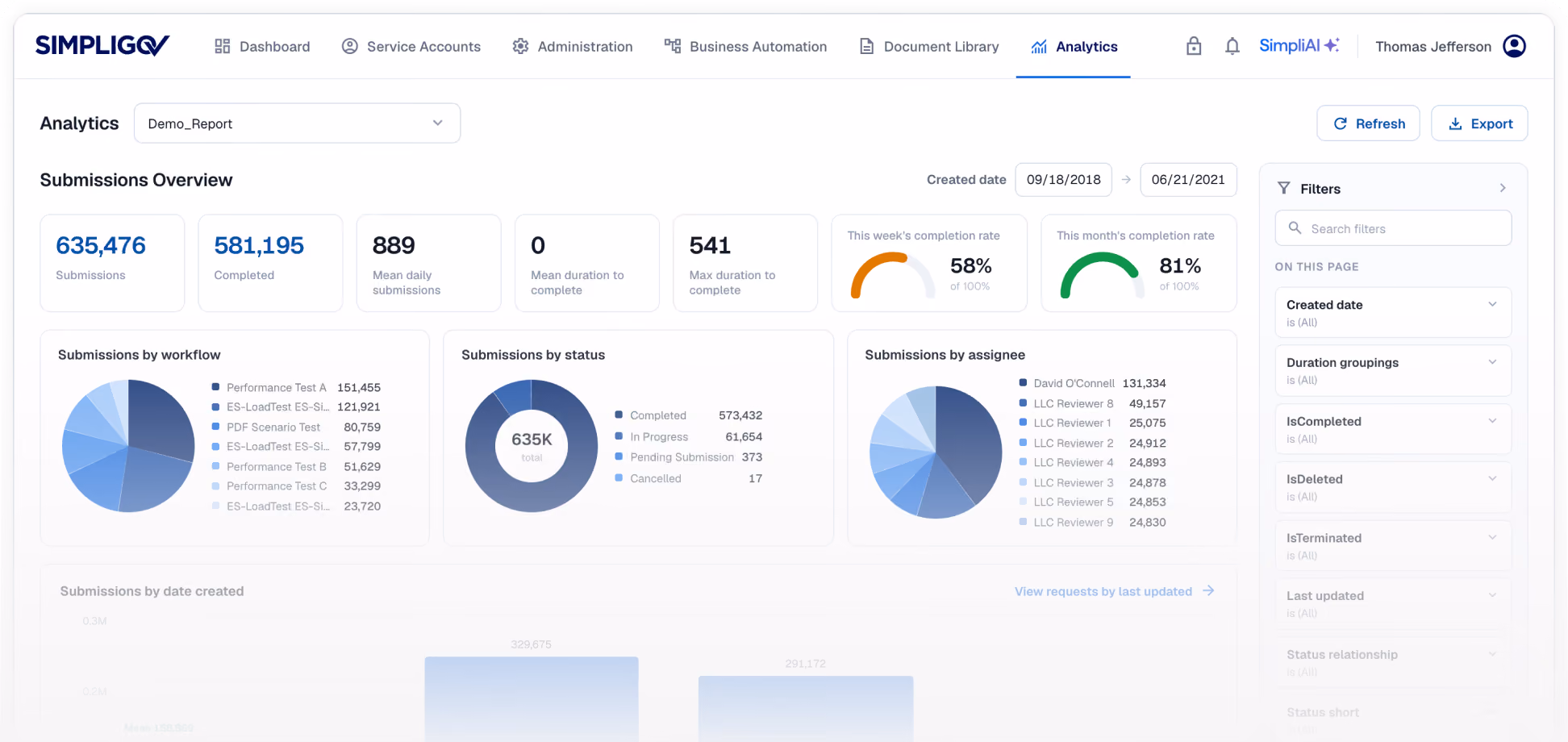
Task: Click PDF Scenario Test legend row
Action: coord(296,427)
